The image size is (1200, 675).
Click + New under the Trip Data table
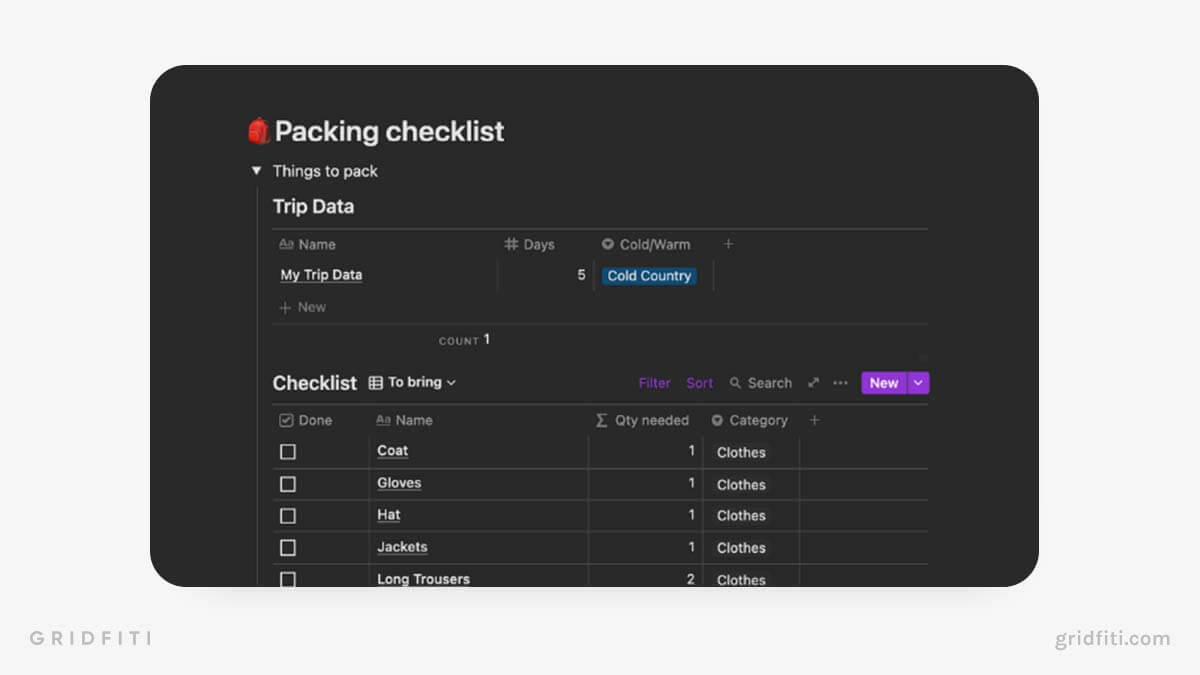302,307
